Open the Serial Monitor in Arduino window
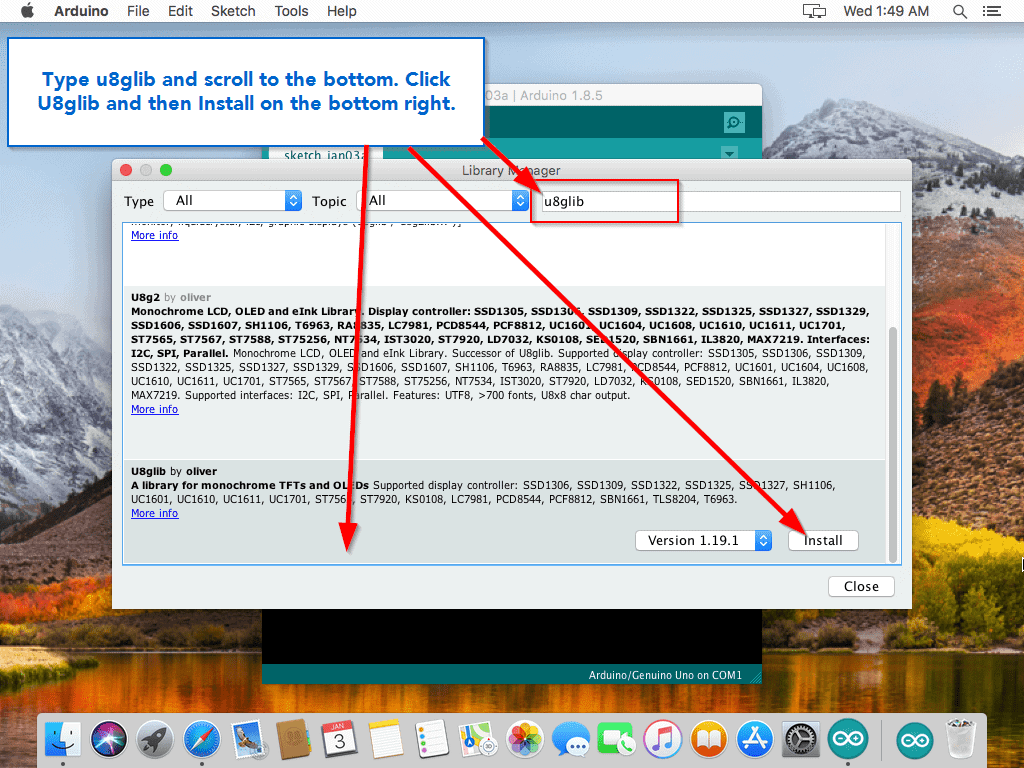Image resolution: width=1024 pixels, height=768 pixels. pos(734,122)
